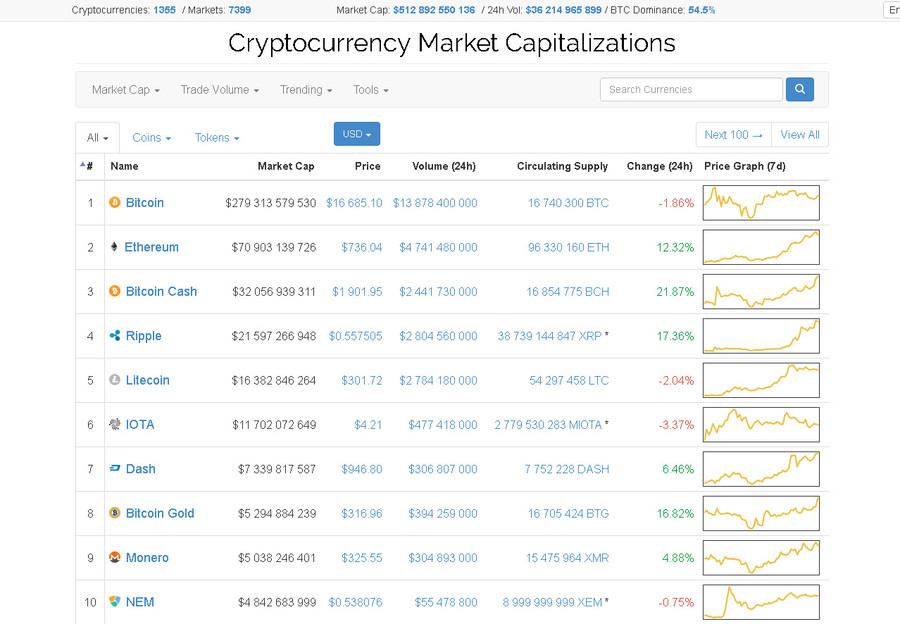The width and height of the screenshot is (900, 624).
Task: Click the Litecoin logo icon
Action: [115, 379]
